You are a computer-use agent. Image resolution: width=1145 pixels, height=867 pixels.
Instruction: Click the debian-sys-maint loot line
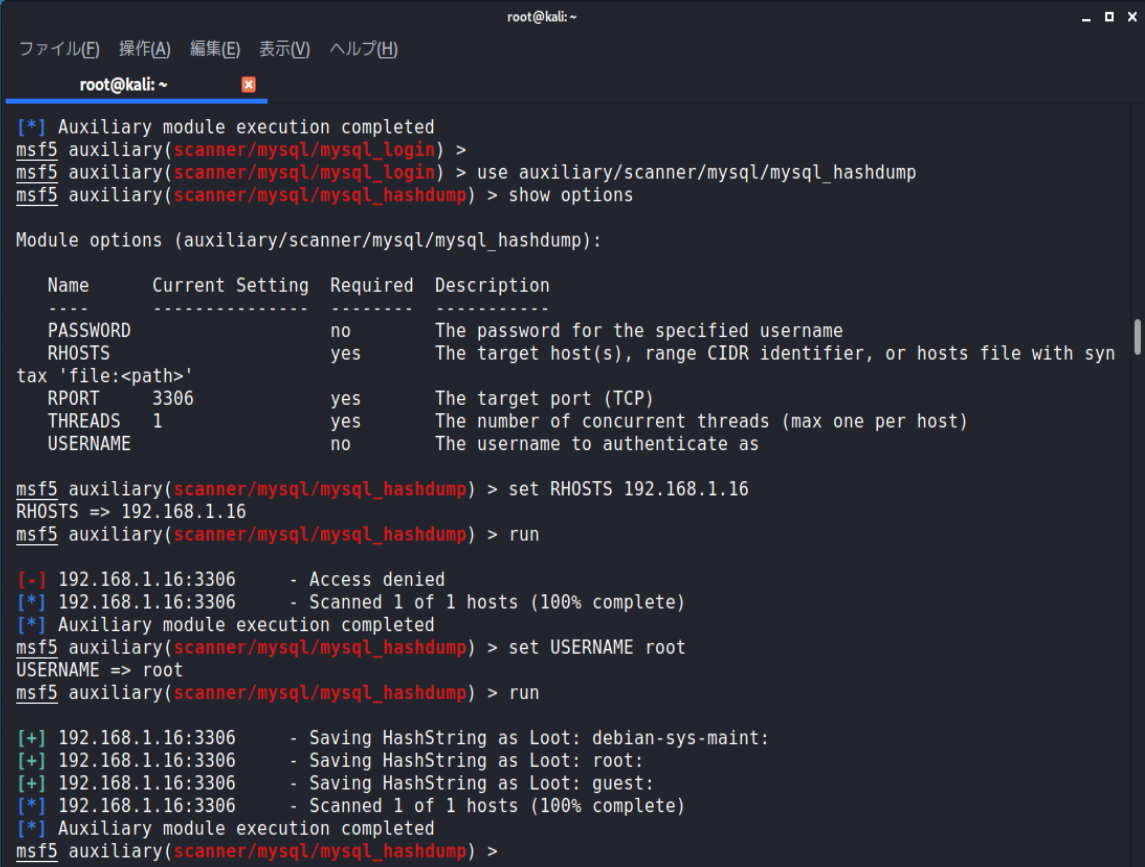click(x=393, y=738)
